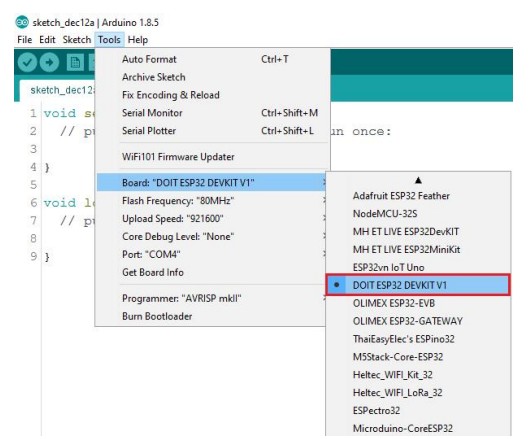Choose Auto Format from Tools menu
This screenshot has height=439, width=530.
point(212,59)
